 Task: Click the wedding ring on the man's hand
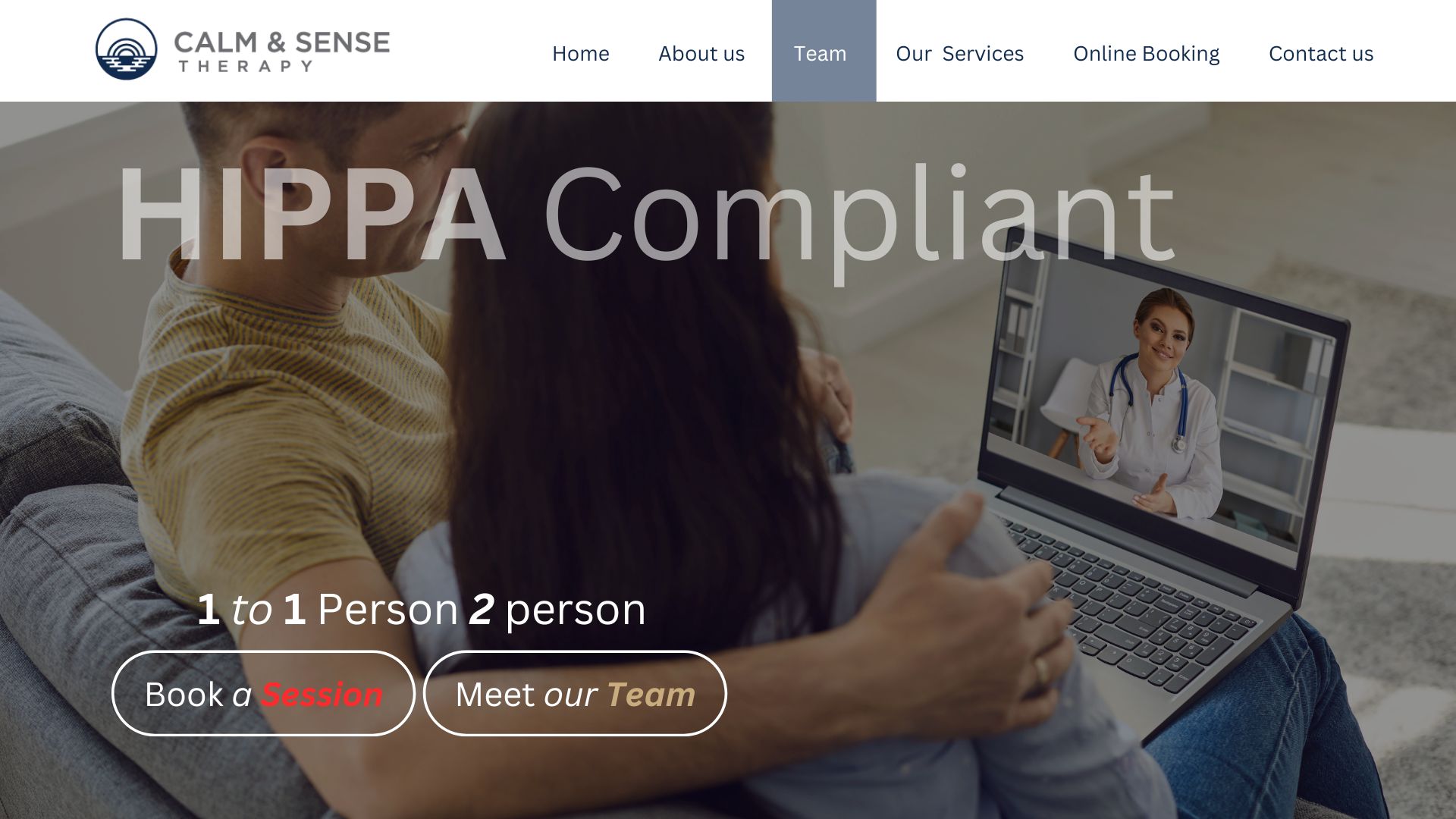(x=1042, y=671)
